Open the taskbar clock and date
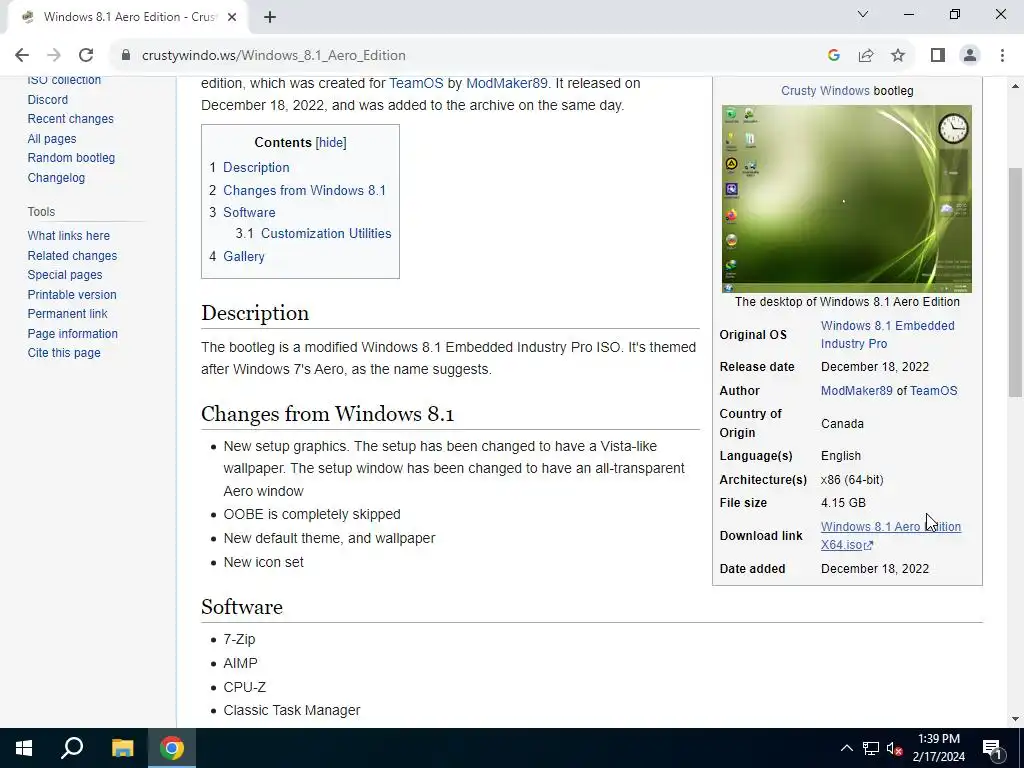This screenshot has width=1024, height=768. (x=939, y=748)
